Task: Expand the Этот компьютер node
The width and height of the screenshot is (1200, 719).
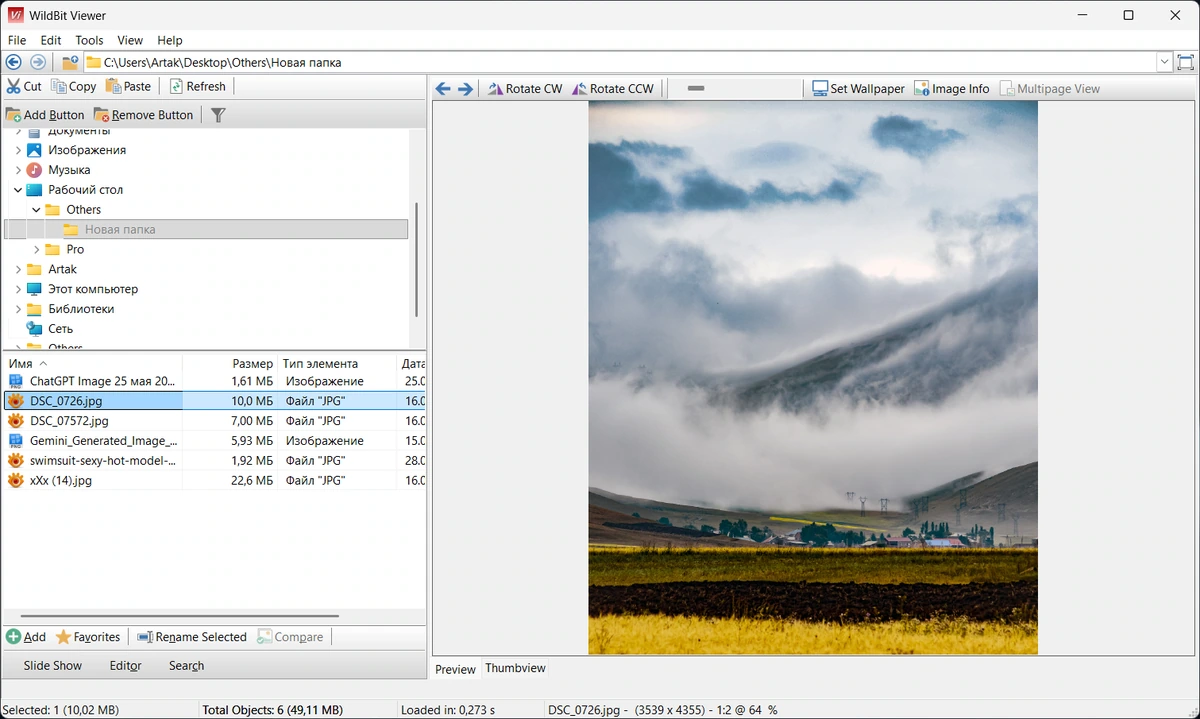Action: pyautogui.click(x=18, y=289)
